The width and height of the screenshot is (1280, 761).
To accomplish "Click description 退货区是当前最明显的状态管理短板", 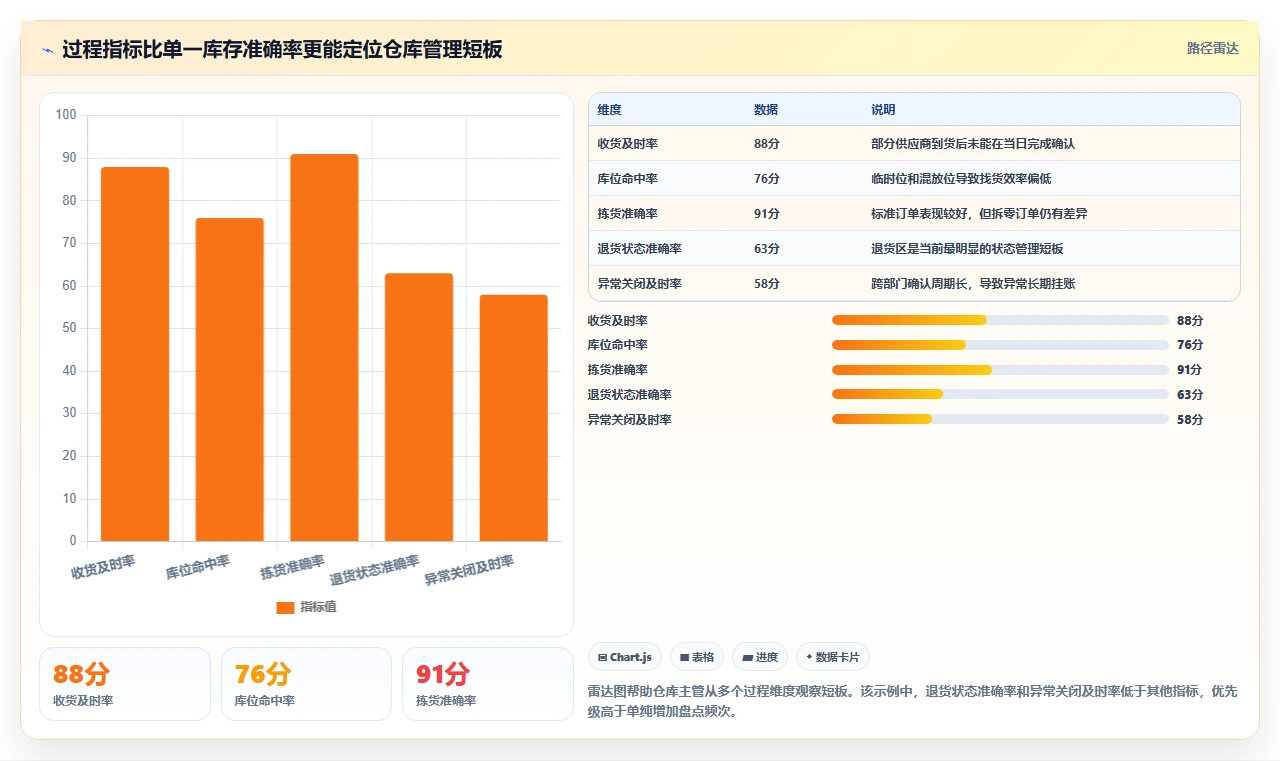I will [x=967, y=249].
